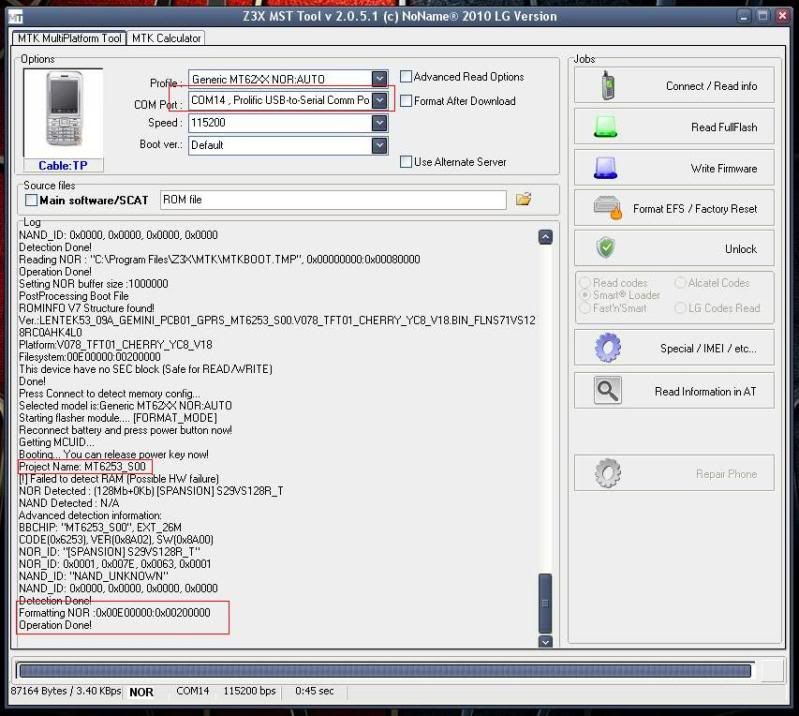Screen dimensions: 799x716
Task: Click the magnifier Read Information in AT icon
Action: tap(607, 391)
